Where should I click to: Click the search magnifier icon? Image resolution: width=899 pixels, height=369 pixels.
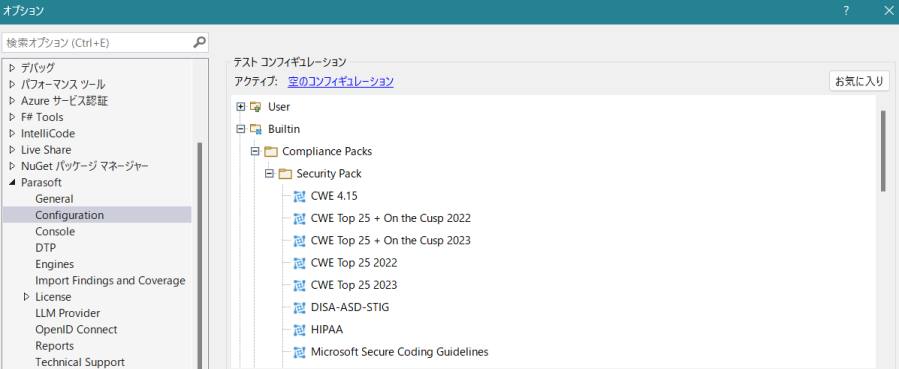pos(199,42)
